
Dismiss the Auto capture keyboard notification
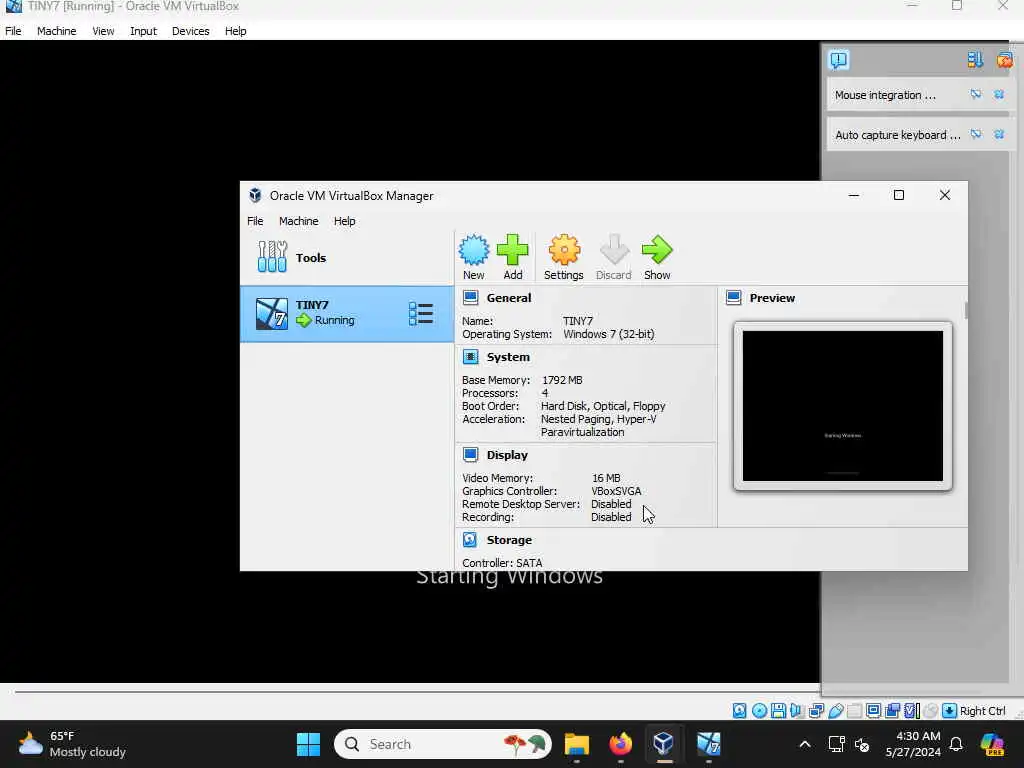(x=999, y=135)
